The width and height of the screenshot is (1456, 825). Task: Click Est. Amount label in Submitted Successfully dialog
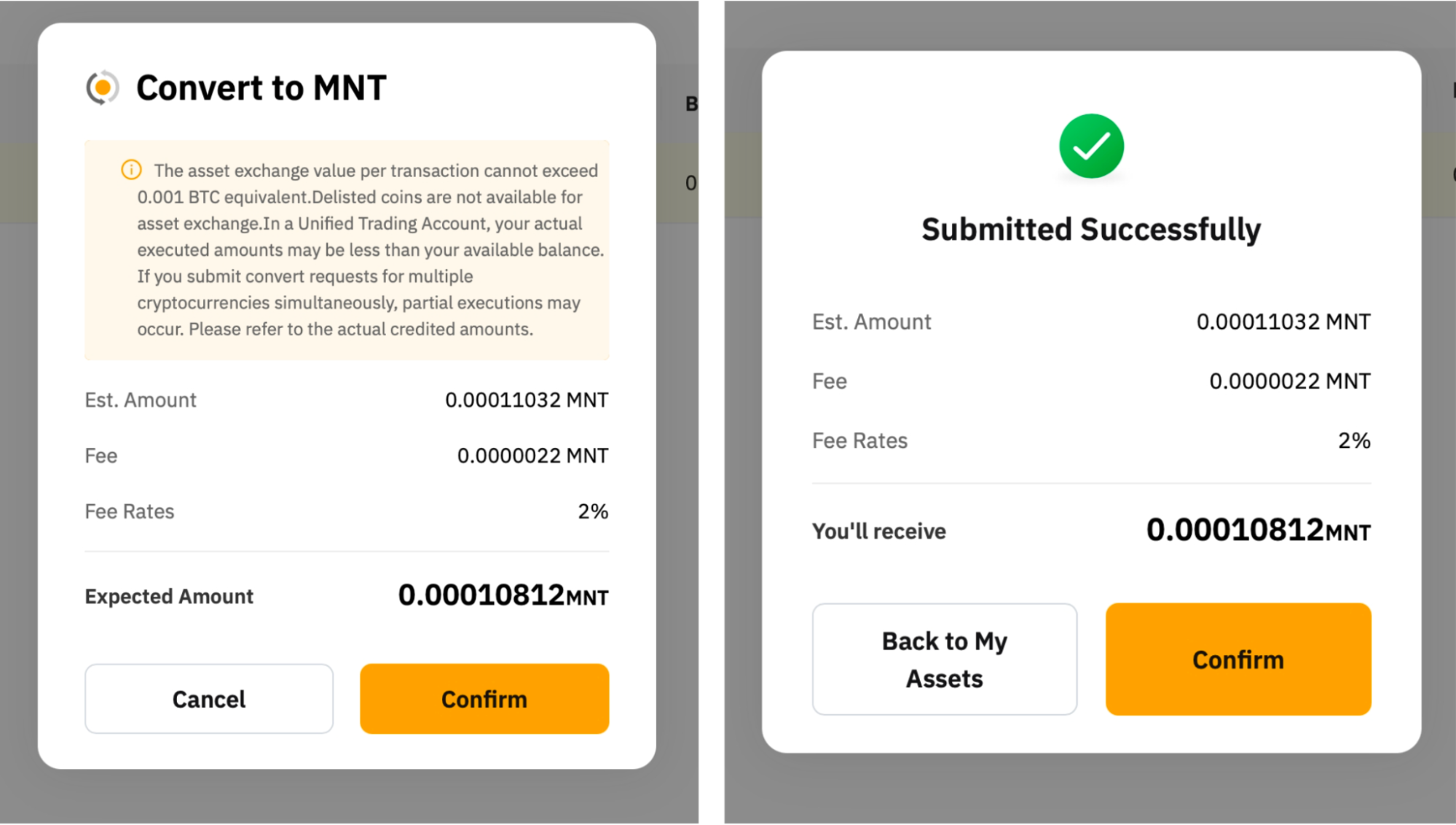(871, 322)
